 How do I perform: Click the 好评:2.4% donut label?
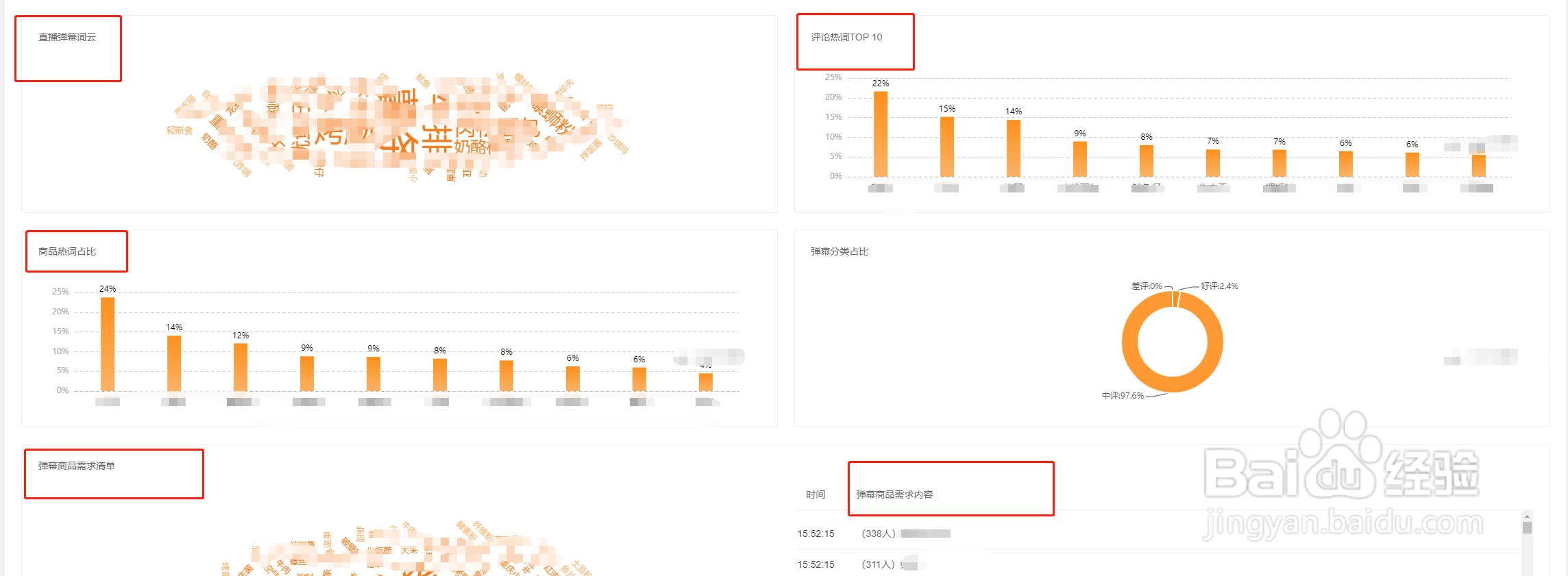click(1220, 286)
